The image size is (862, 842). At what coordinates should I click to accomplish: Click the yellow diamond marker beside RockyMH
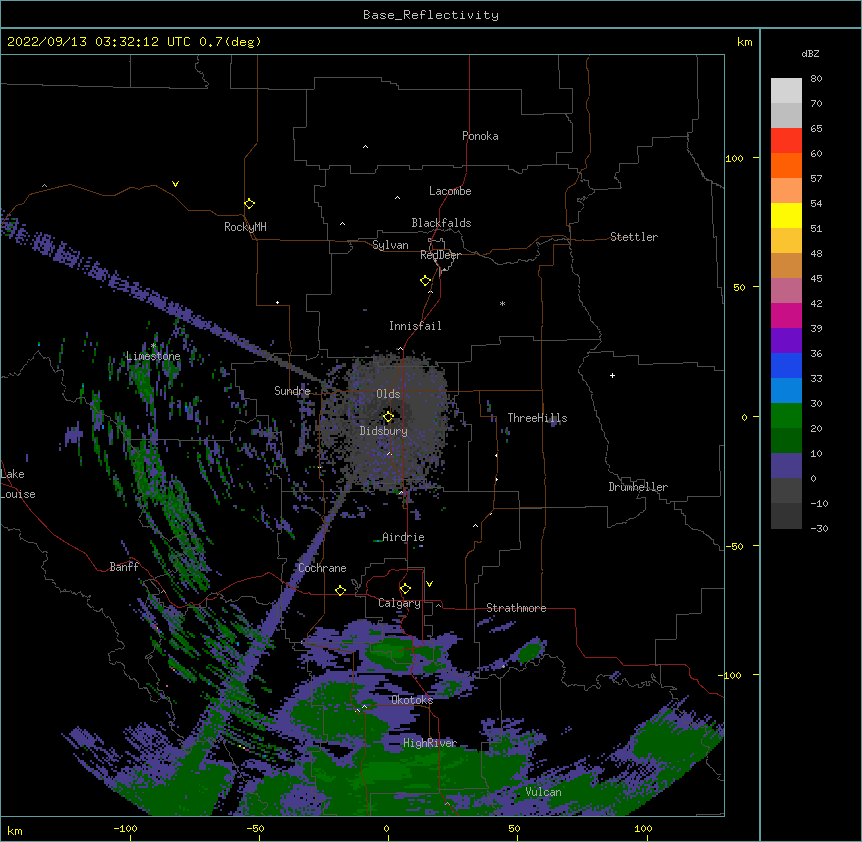click(x=249, y=204)
